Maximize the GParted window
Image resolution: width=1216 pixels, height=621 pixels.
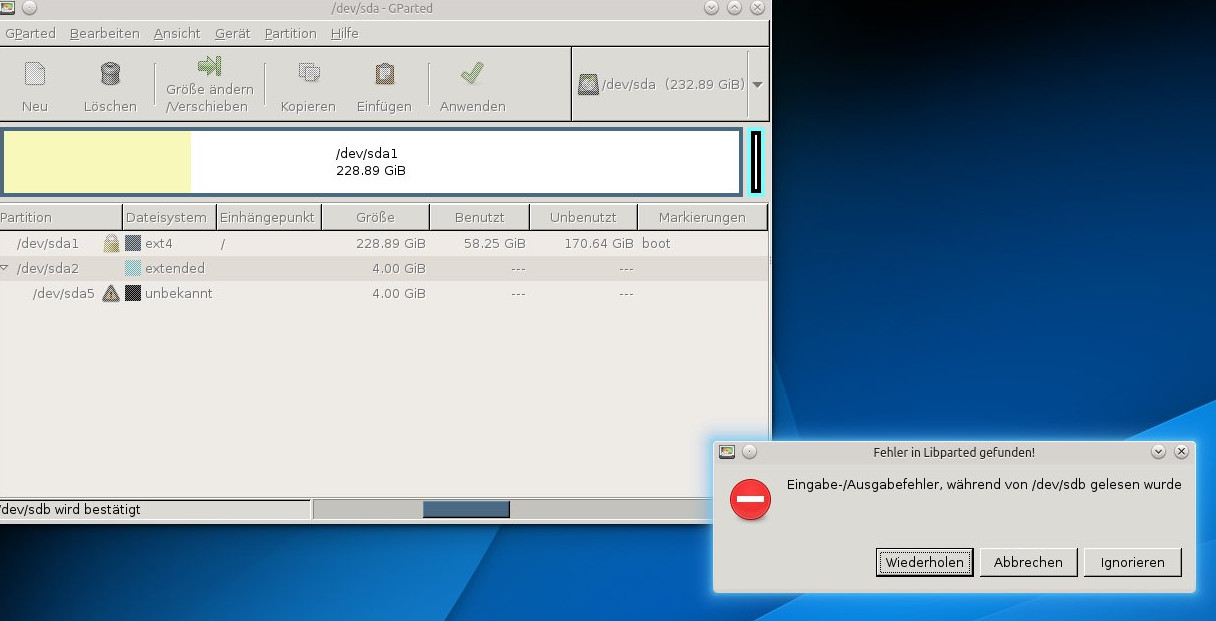click(734, 8)
